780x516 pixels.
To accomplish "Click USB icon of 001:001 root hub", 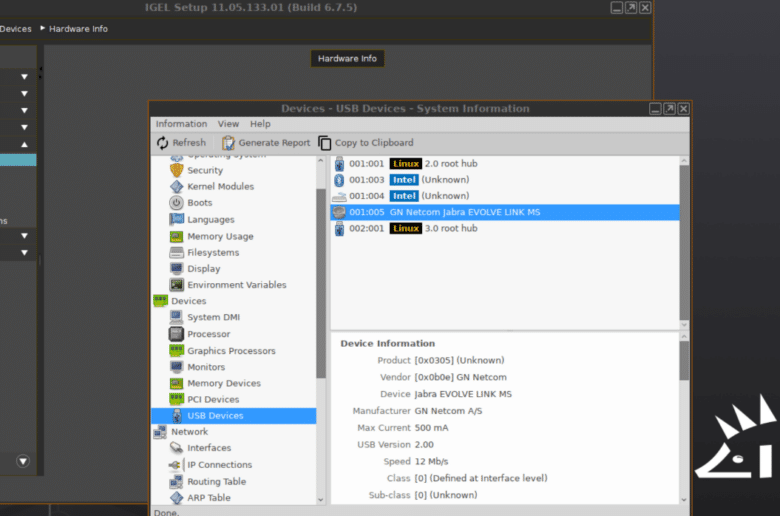I will coord(339,164).
